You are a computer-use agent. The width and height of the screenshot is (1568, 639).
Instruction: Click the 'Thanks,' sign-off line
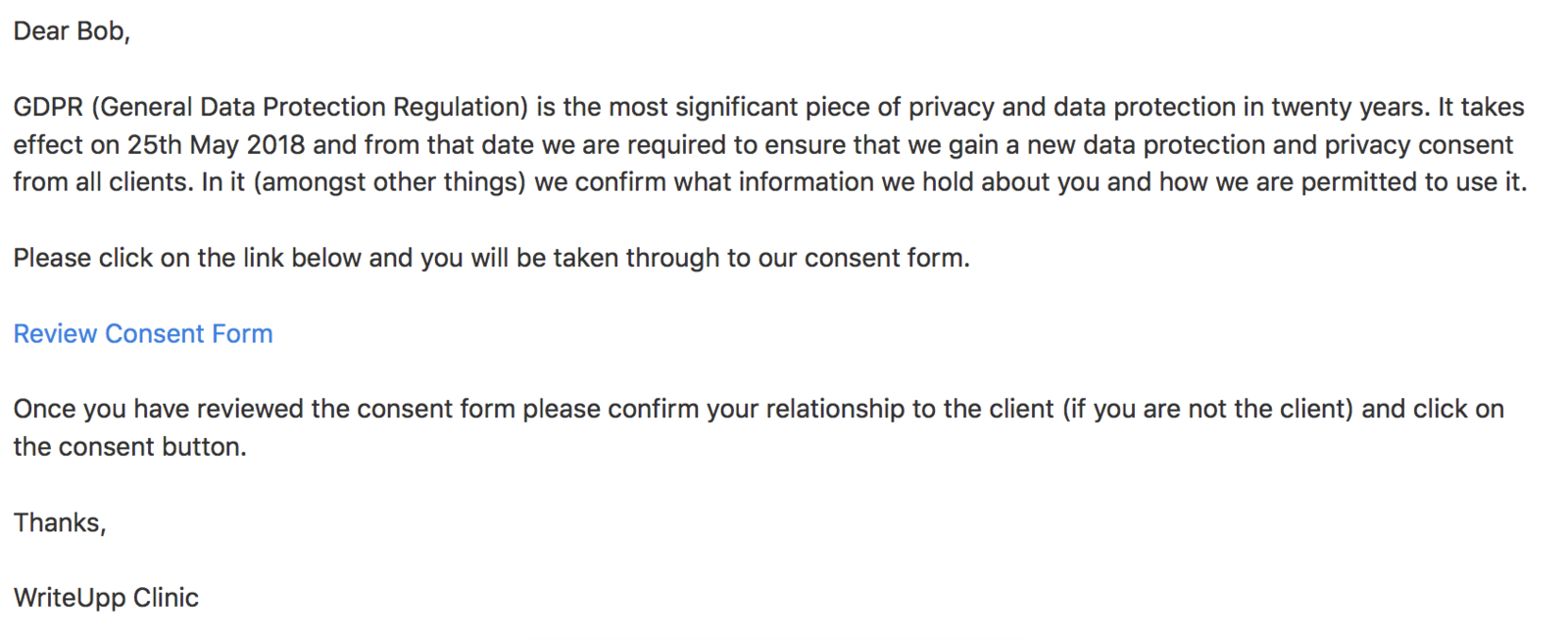click(x=60, y=522)
